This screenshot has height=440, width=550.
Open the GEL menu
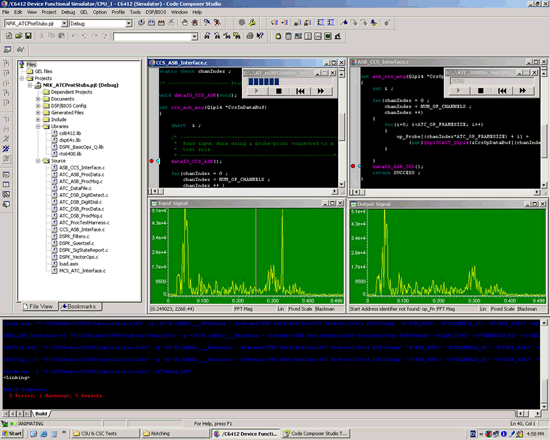coord(84,12)
